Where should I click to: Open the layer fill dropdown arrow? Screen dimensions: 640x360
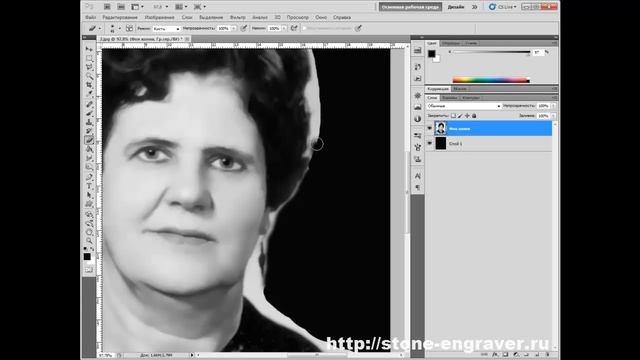tap(553, 116)
